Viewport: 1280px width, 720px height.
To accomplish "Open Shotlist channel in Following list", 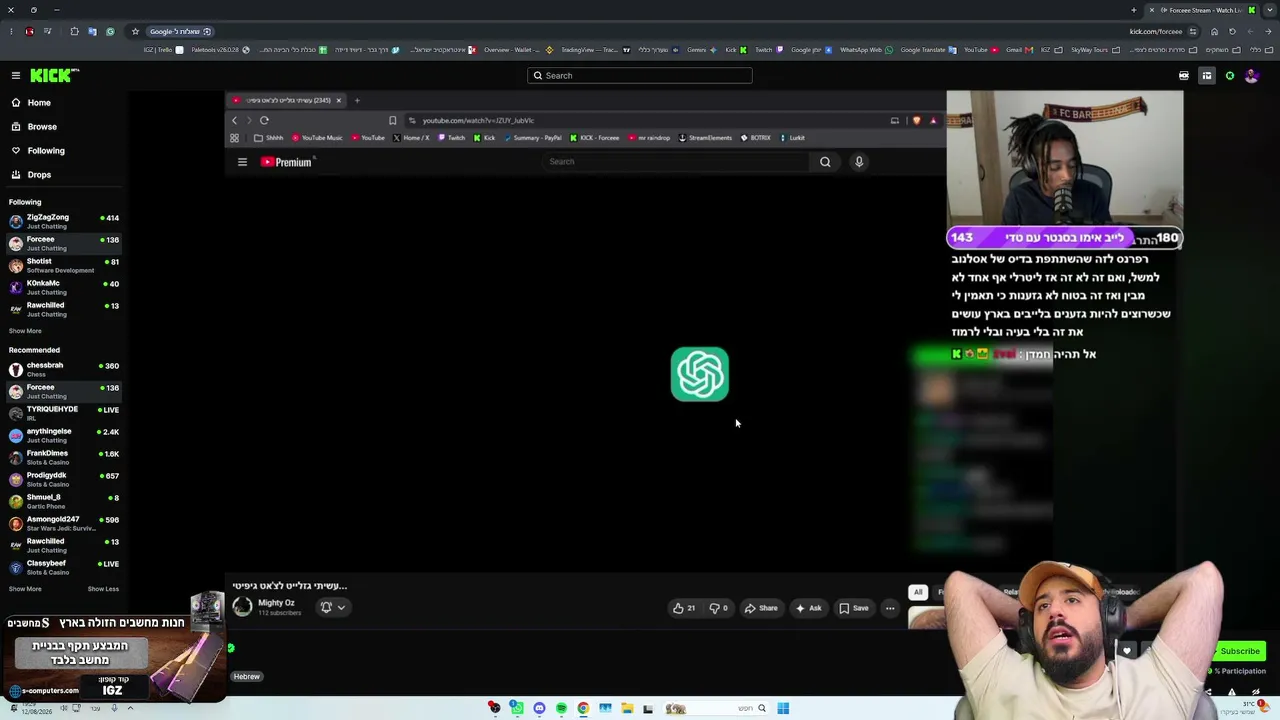I will point(64,265).
